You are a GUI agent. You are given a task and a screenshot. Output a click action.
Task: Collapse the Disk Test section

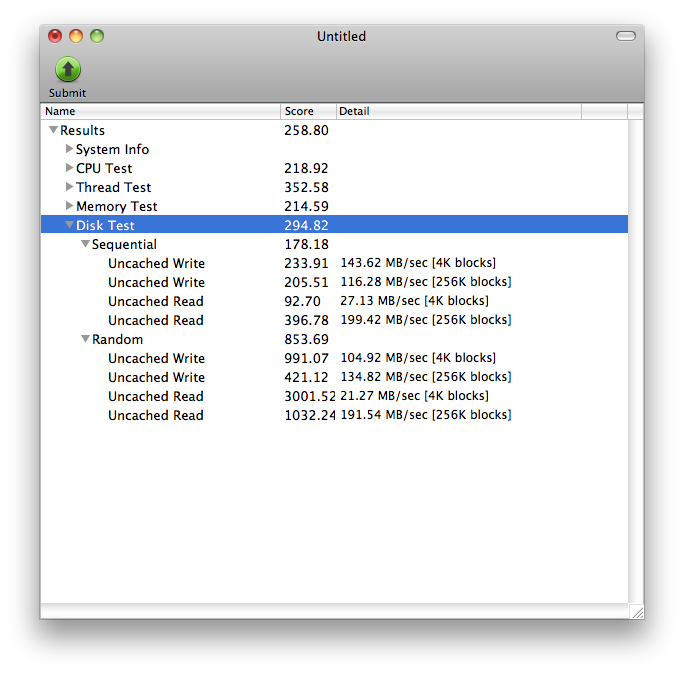[69, 225]
